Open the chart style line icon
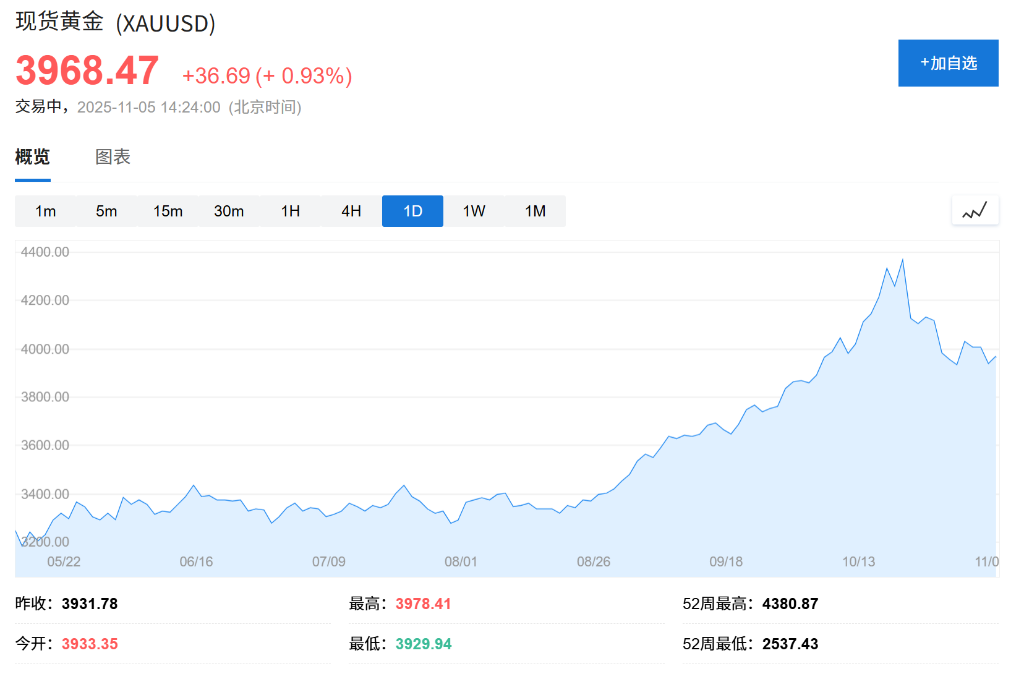This screenshot has height=675, width=1024. coord(975,210)
